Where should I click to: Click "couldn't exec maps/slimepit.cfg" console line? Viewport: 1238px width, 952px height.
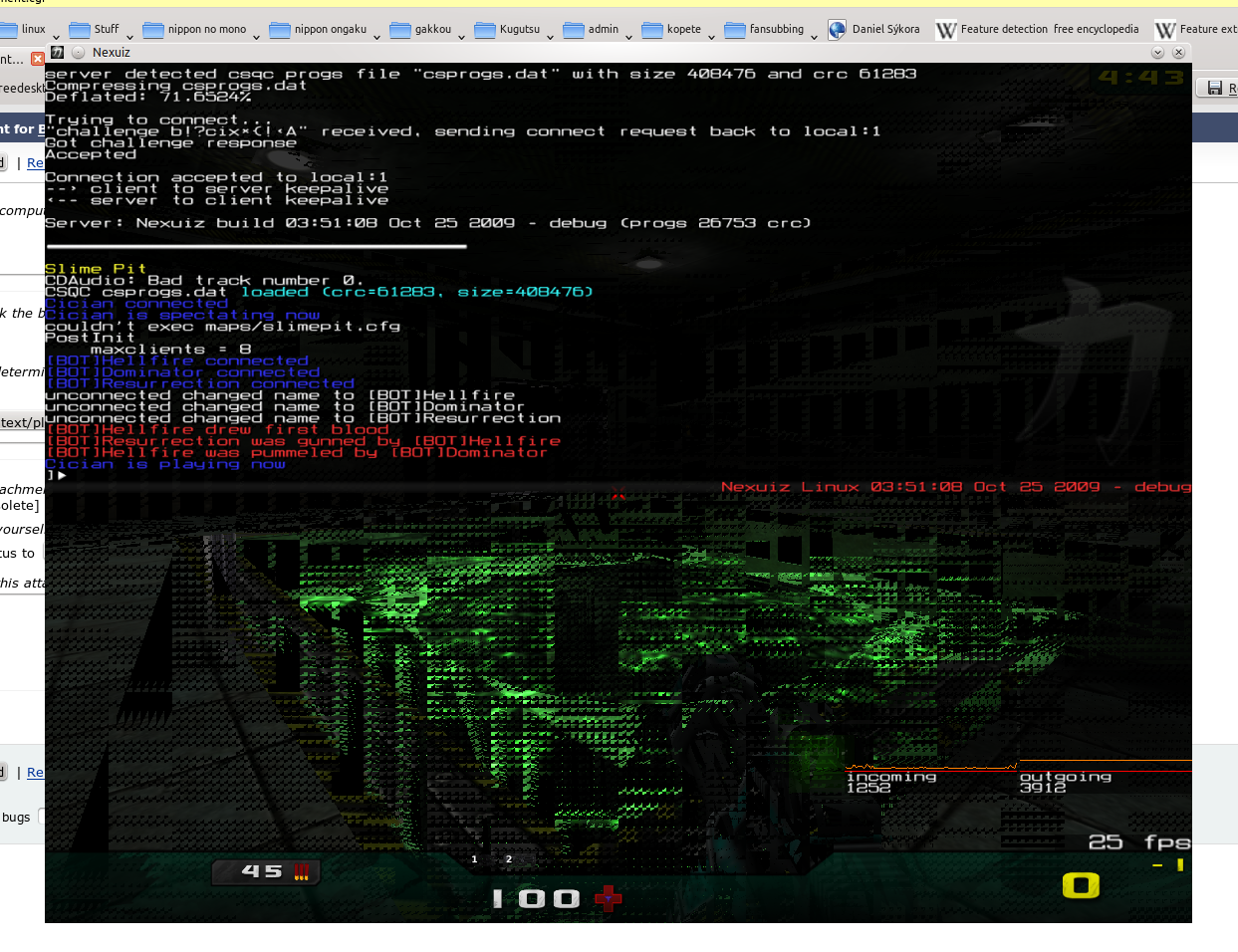(x=222, y=327)
